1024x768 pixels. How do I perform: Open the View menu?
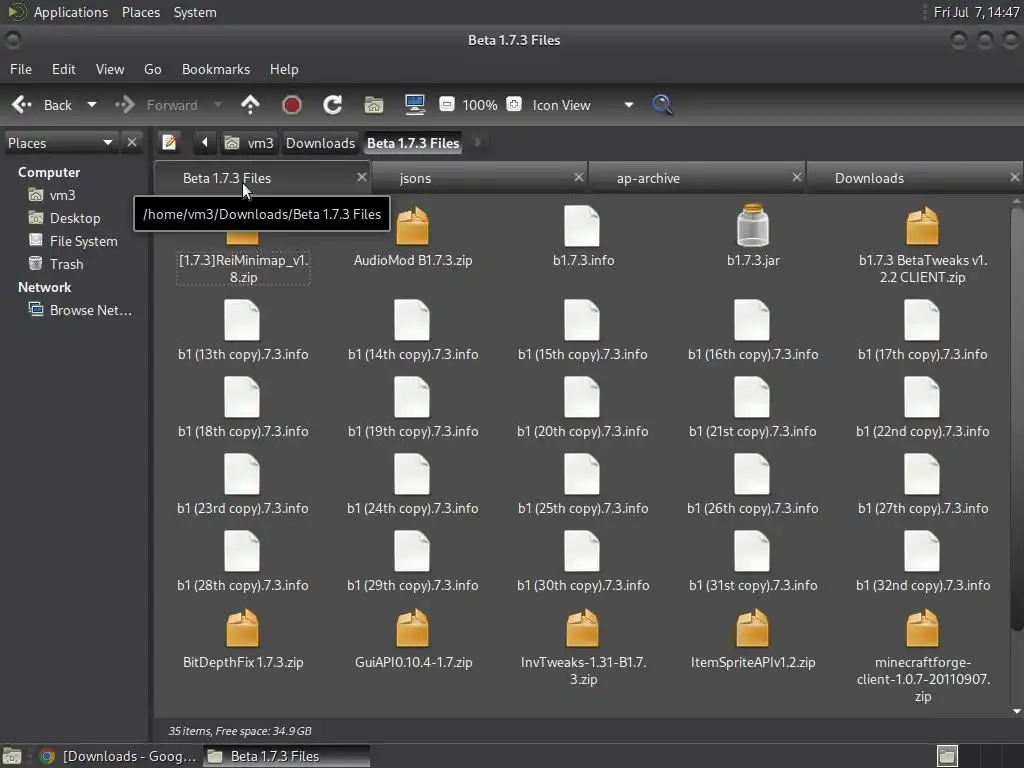coord(110,69)
